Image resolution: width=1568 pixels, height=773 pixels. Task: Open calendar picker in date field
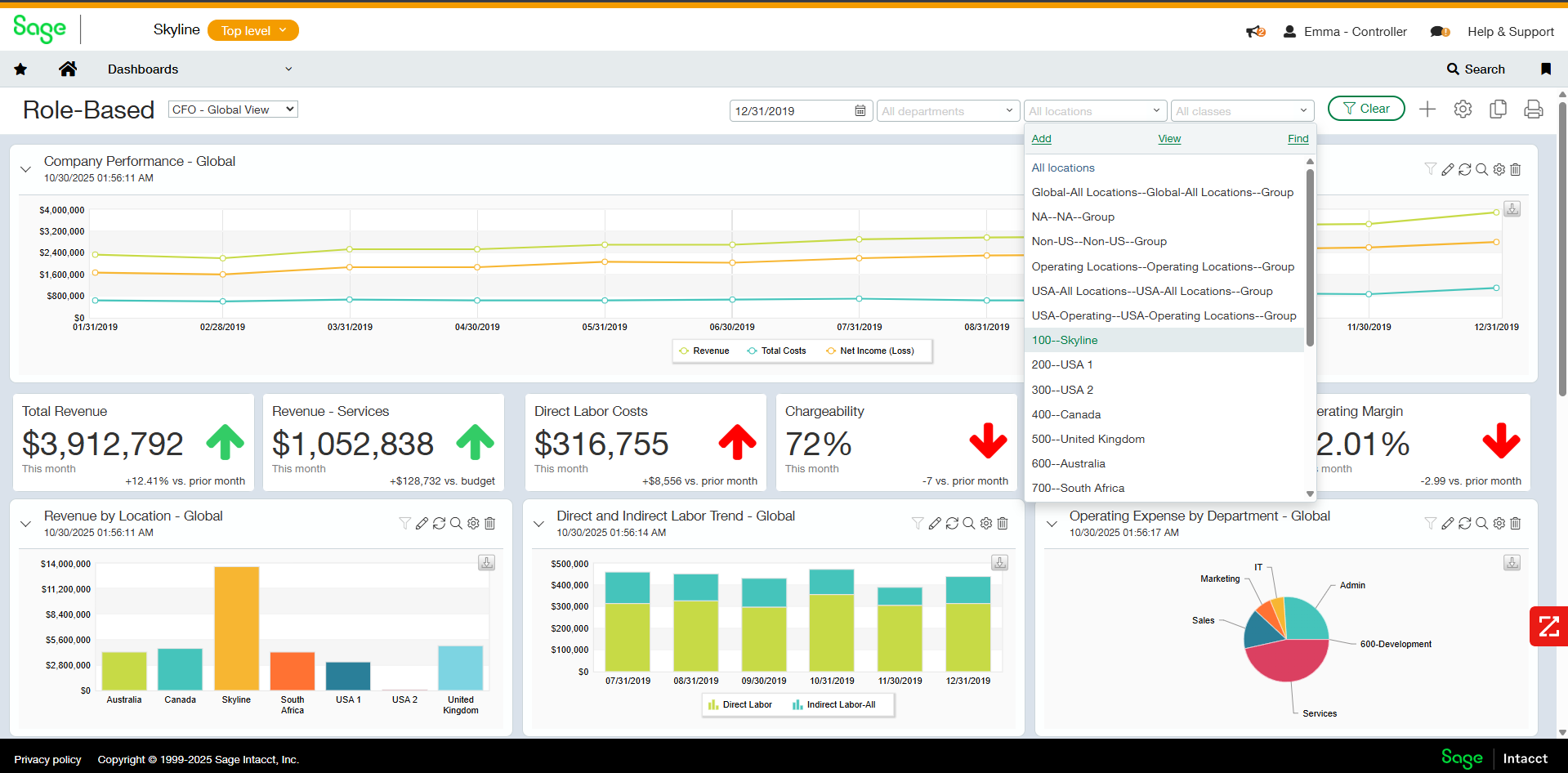coord(860,111)
